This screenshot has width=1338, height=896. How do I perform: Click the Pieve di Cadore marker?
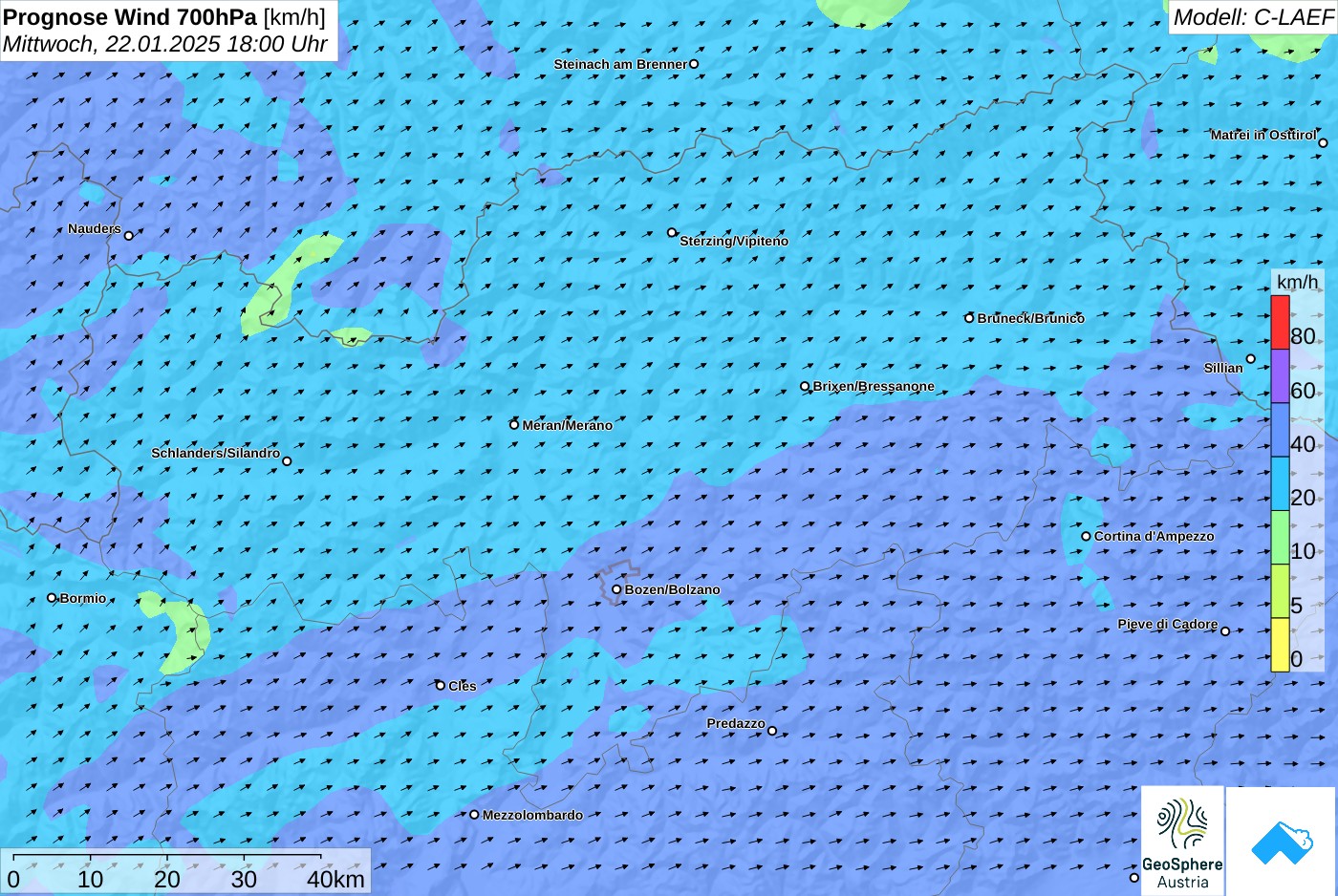[1225, 630]
